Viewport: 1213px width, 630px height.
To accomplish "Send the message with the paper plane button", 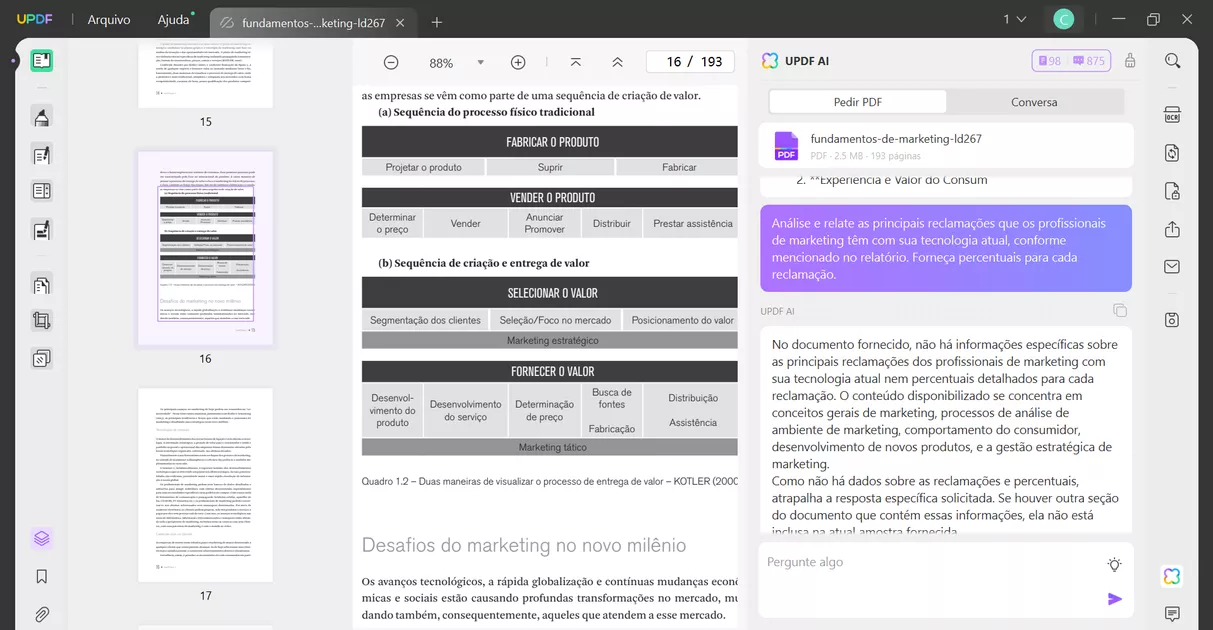I will (1114, 599).
